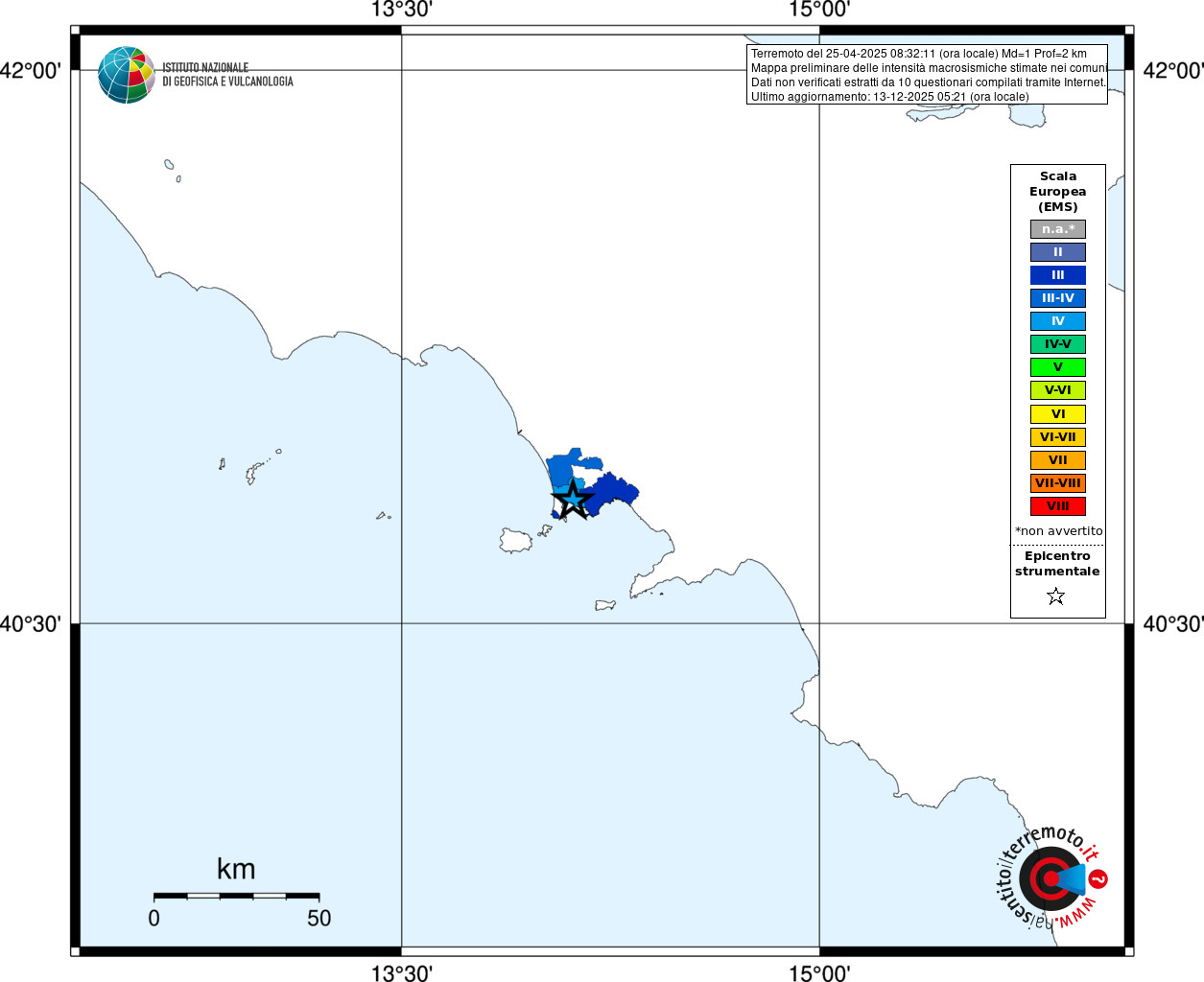Click the top 13°30' longitude label
The height and width of the screenshot is (982, 1204).
tap(402, 11)
